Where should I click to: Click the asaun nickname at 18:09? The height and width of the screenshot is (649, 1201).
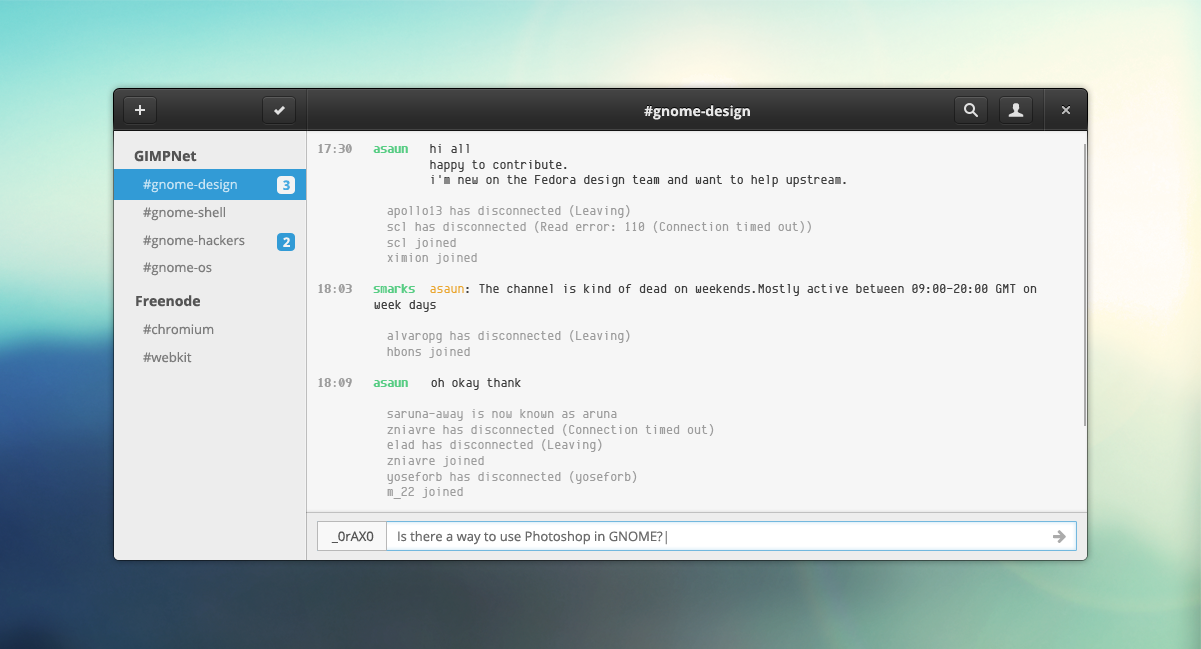(391, 383)
